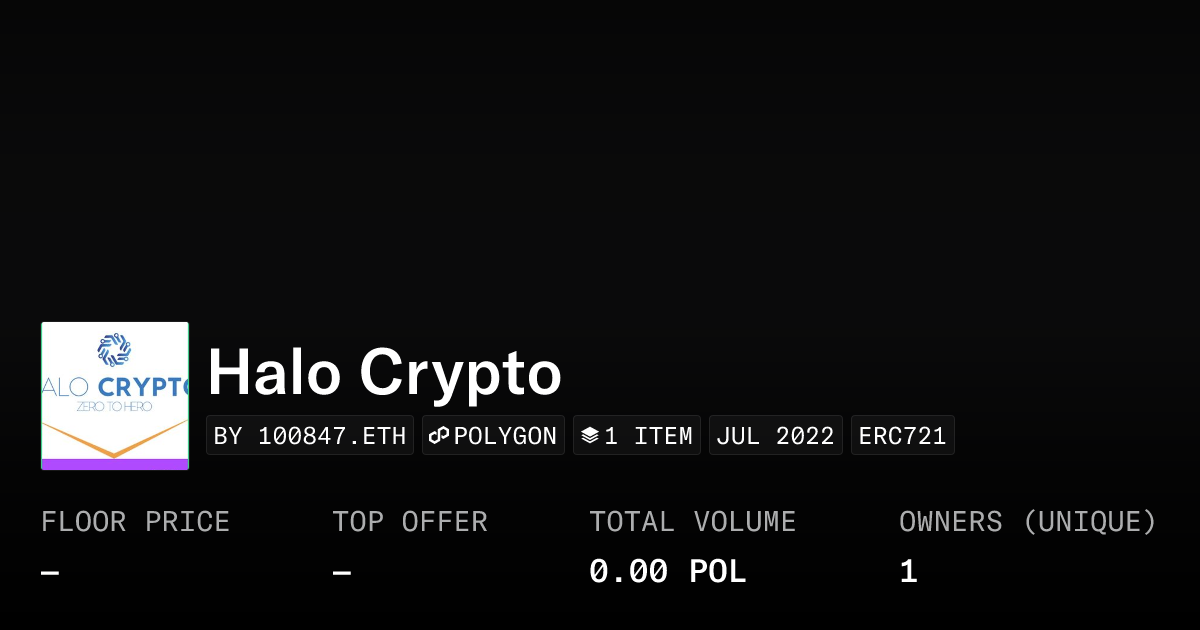The image size is (1200, 630).
Task: Click the unique owners count 1
Action: (x=908, y=572)
